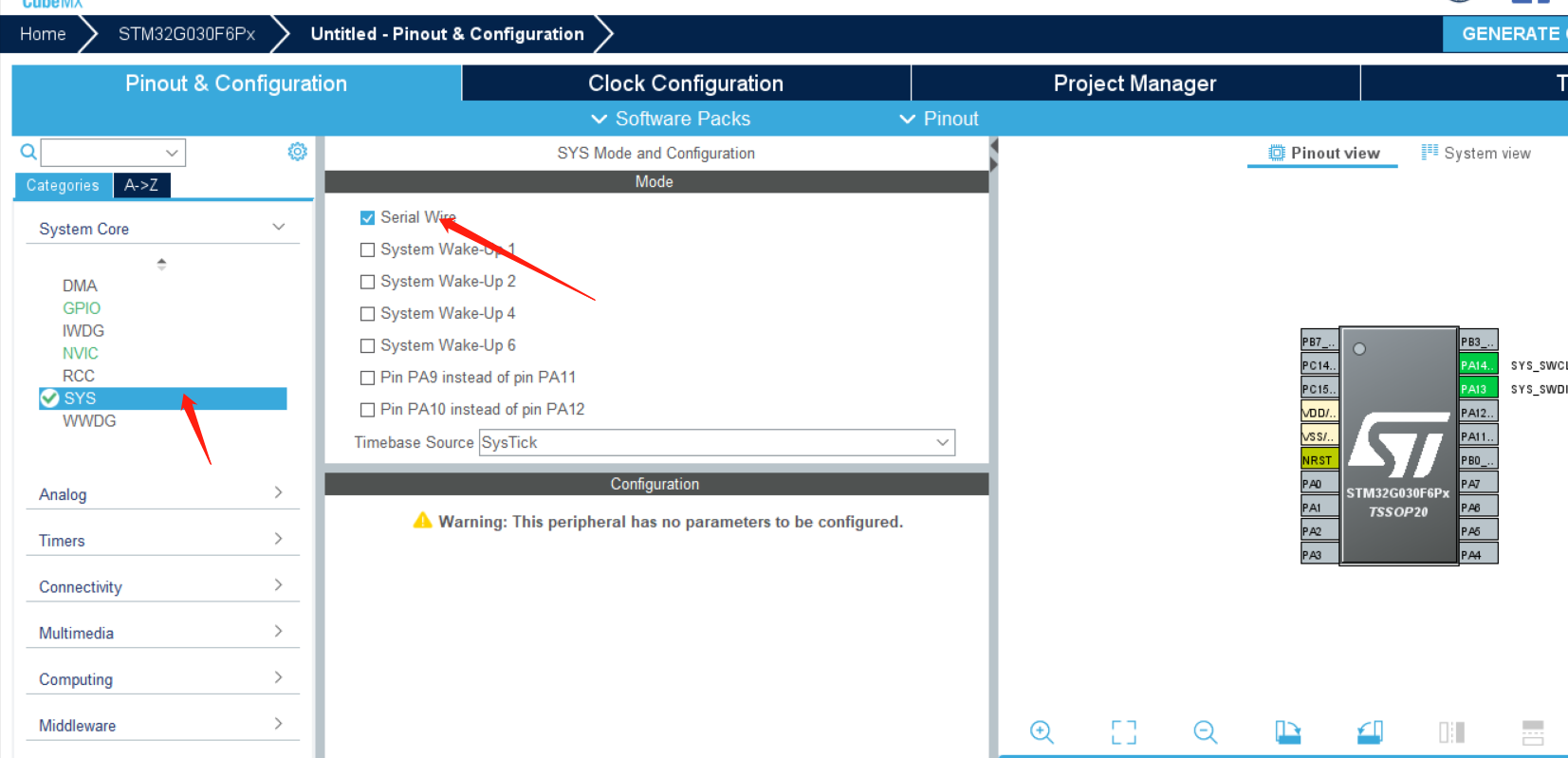Check Pin PA10 instead of pin PA12

(367, 410)
